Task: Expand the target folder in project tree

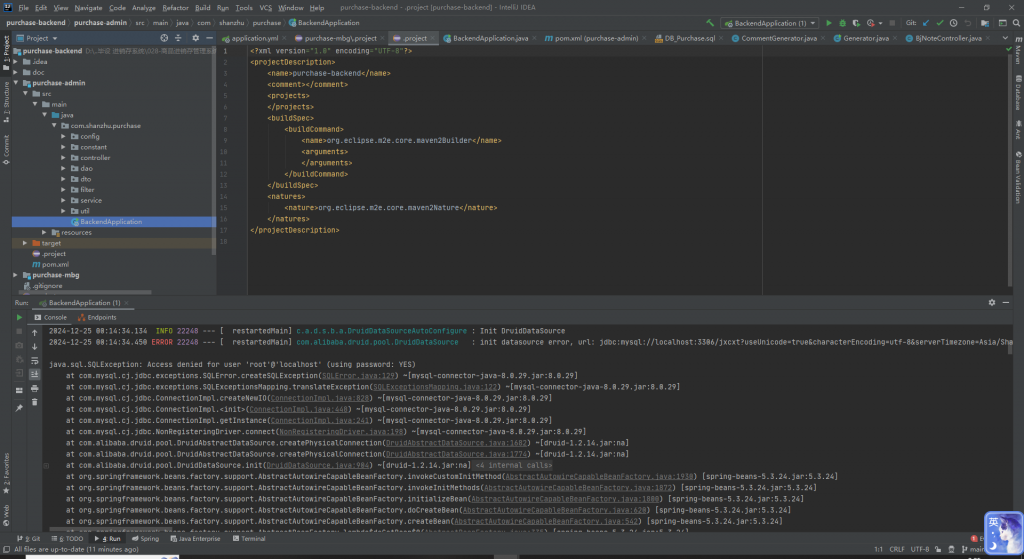Action: click(x=25, y=243)
